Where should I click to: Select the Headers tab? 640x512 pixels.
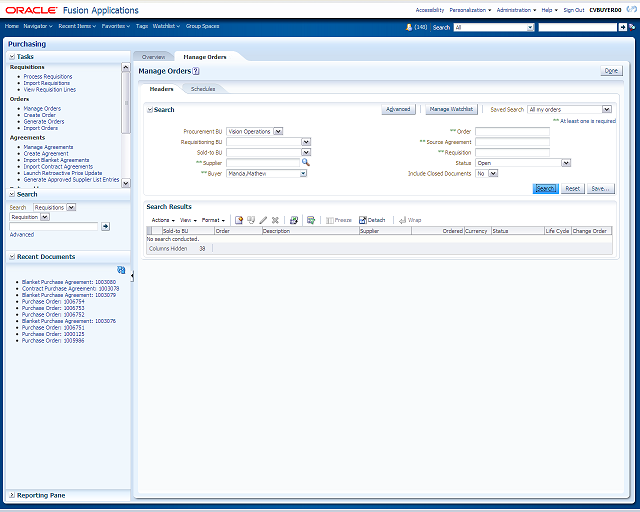point(161,89)
